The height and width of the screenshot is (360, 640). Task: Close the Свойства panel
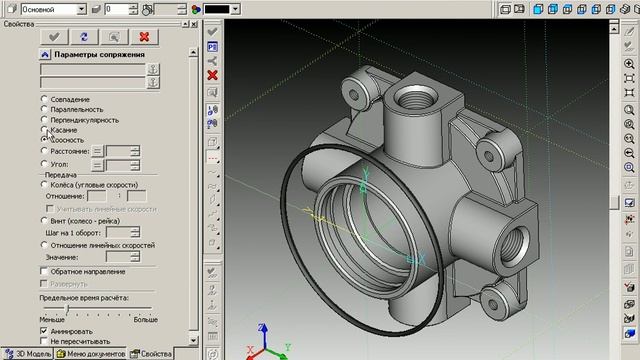pos(194,24)
